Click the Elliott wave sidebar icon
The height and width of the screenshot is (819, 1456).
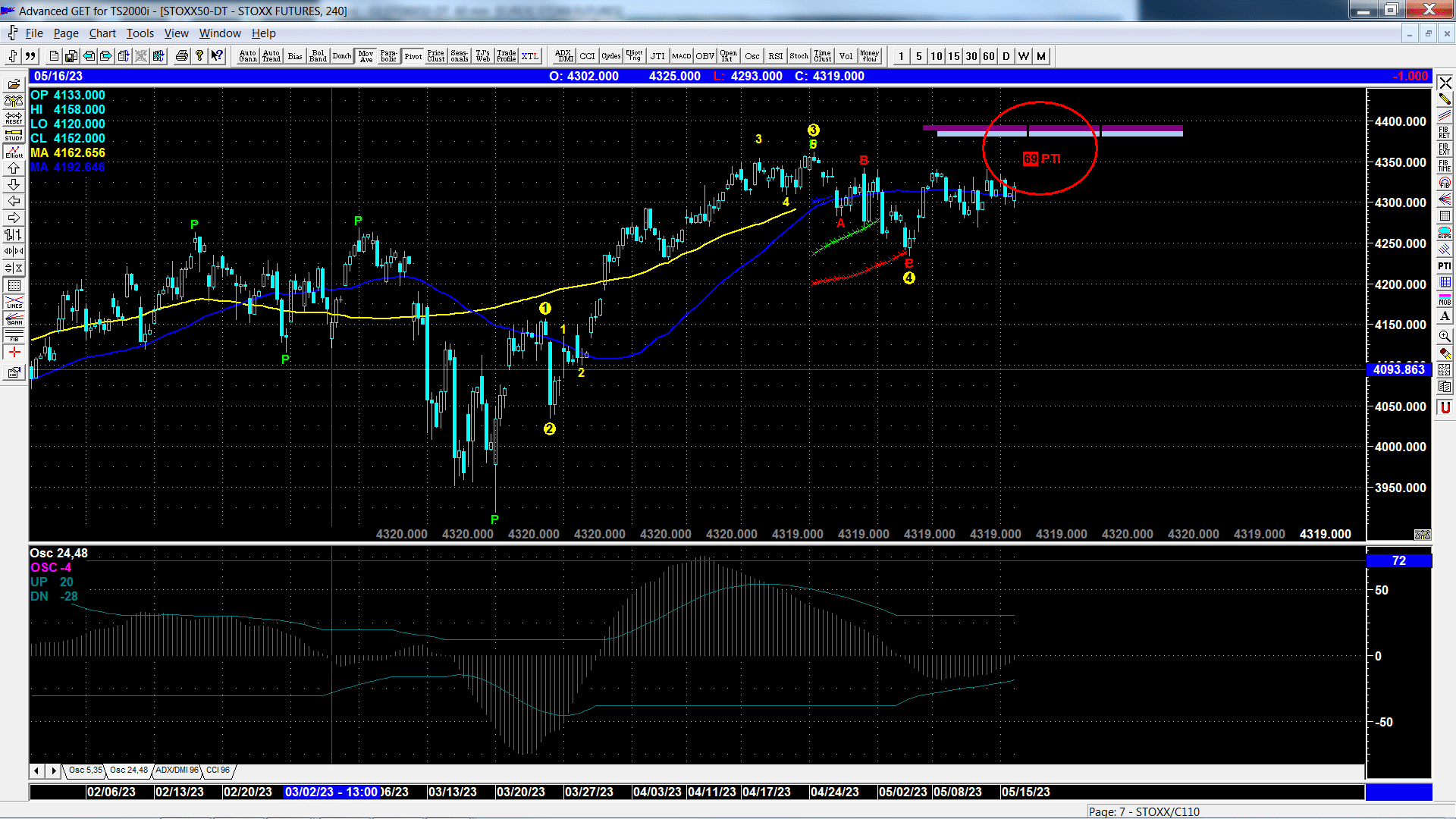[14, 151]
